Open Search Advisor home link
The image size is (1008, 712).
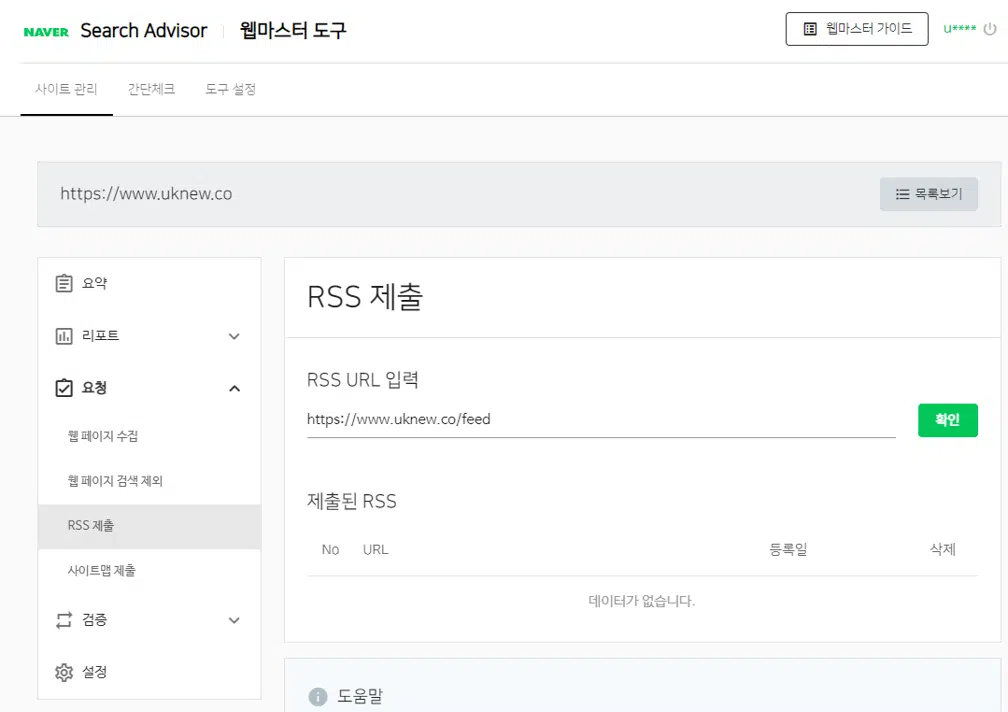click(143, 31)
